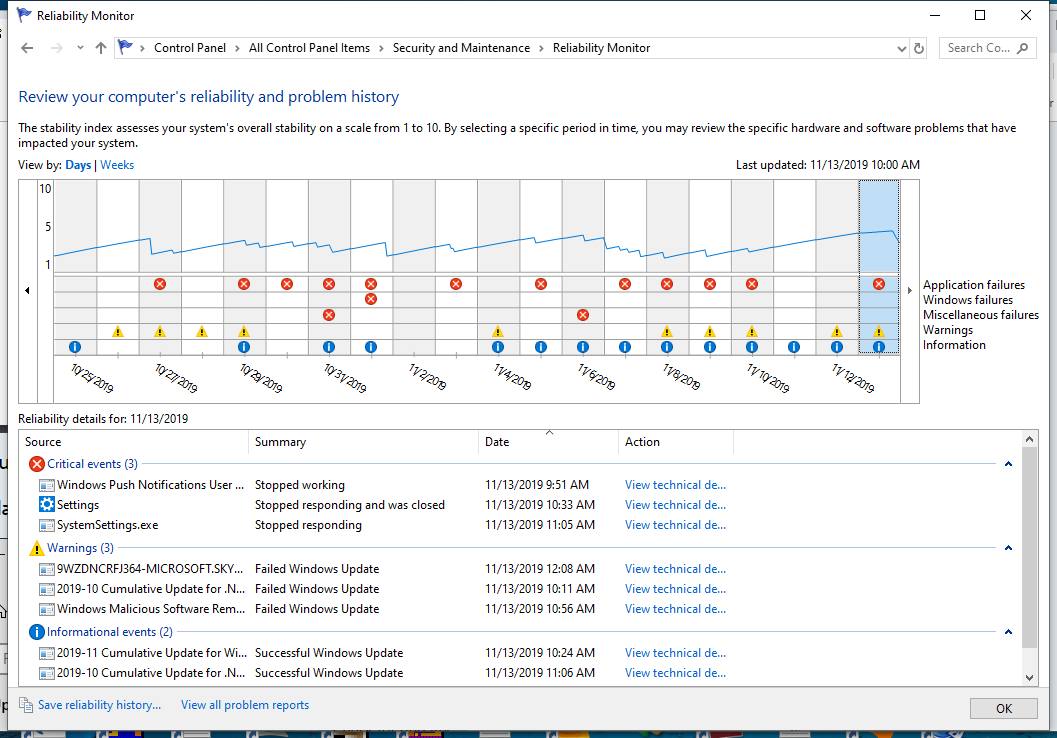Select the Application failure marker for 10/29/2019
Screen dimensions: 1057x738
244,284
